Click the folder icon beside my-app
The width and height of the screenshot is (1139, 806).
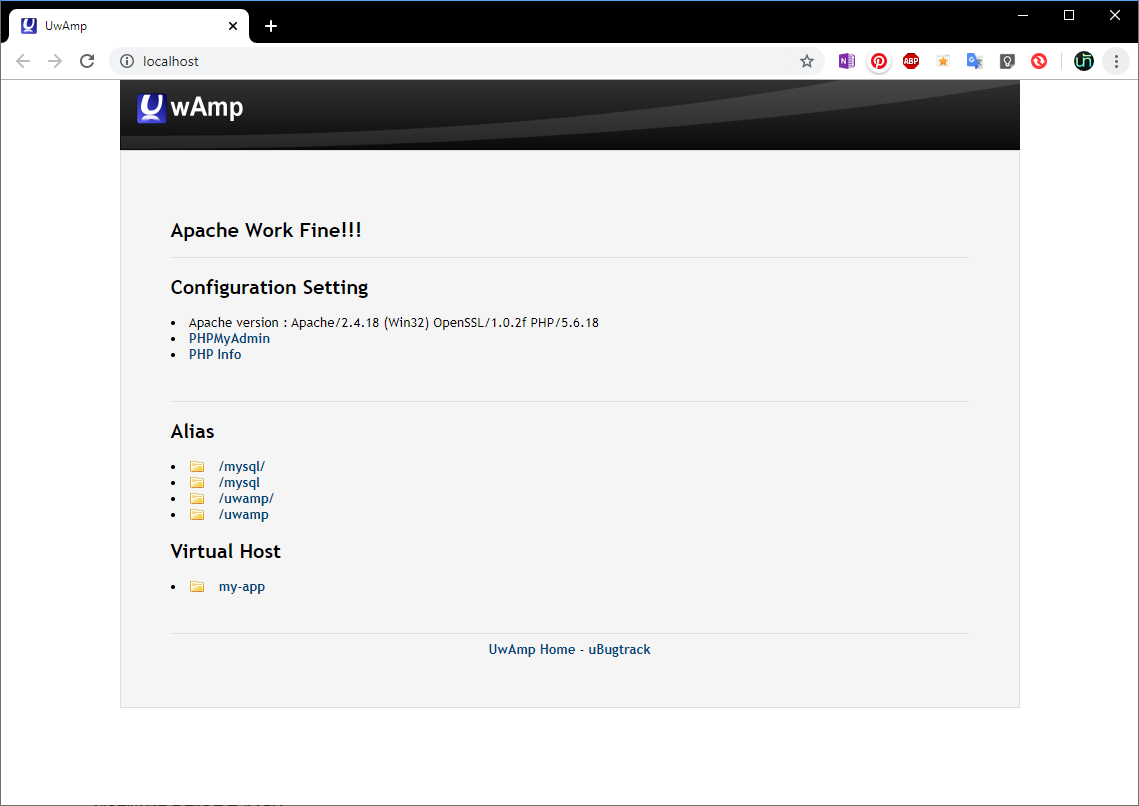(197, 586)
